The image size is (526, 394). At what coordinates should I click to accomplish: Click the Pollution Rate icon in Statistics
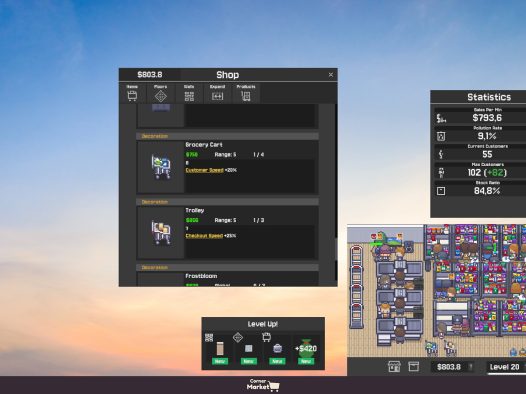(x=441, y=136)
